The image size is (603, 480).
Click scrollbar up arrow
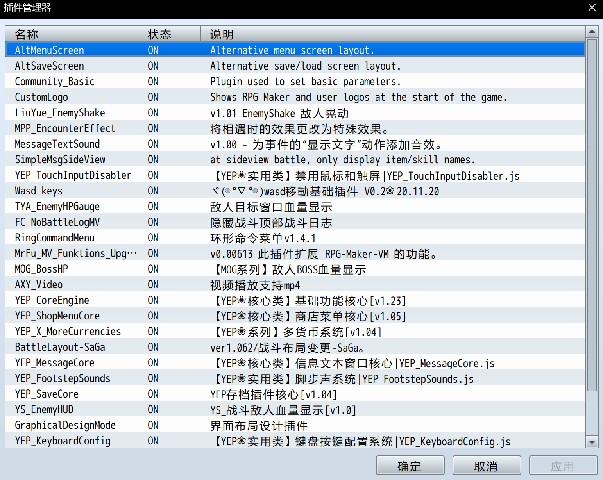tap(591, 33)
